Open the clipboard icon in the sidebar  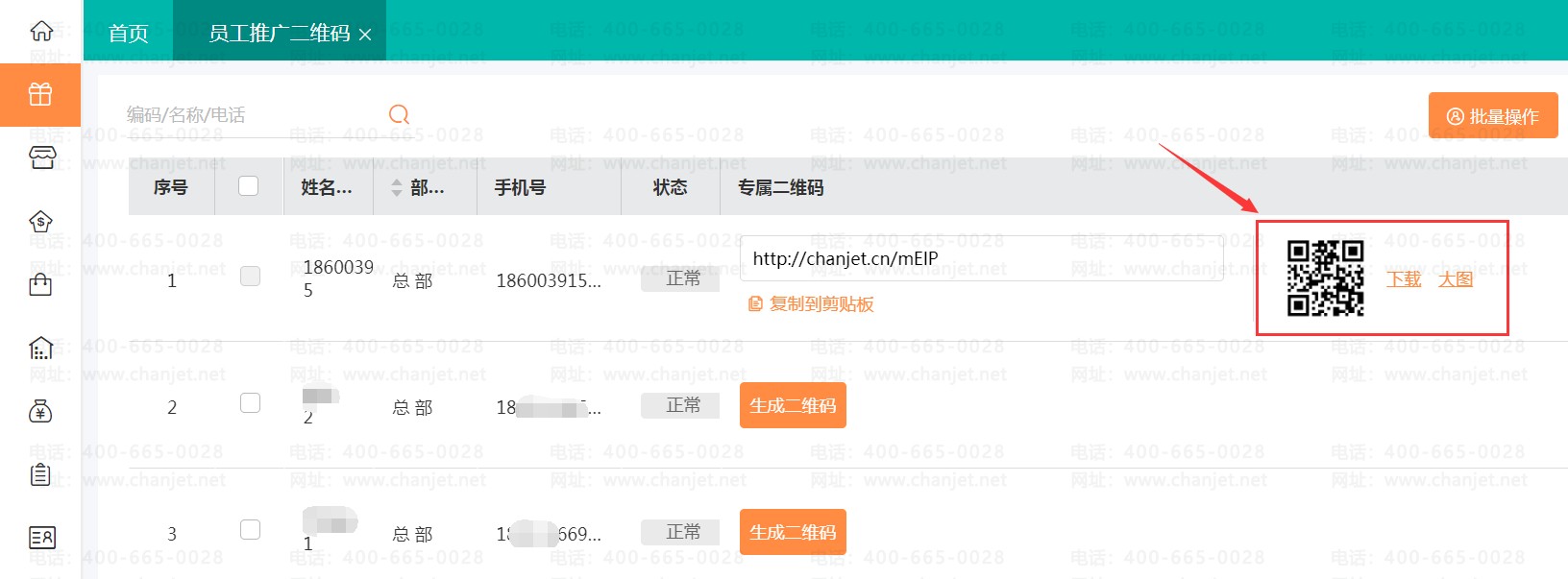40,474
